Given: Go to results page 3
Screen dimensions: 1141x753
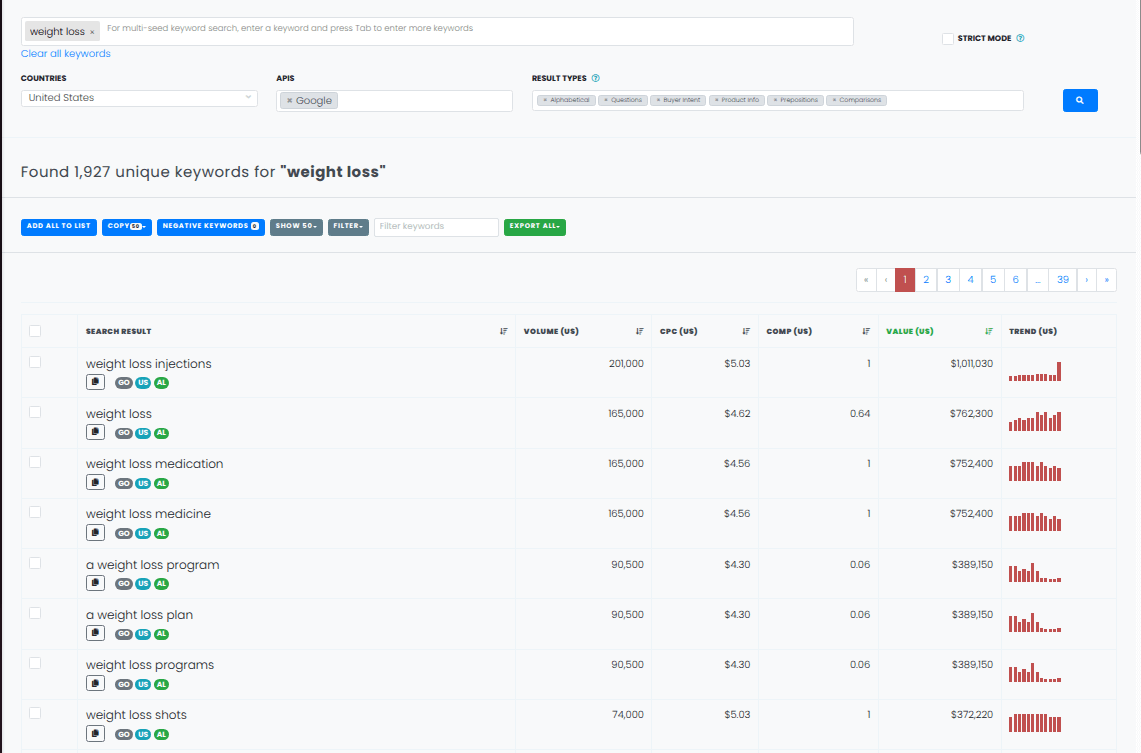Looking at the screenshot, I should pos(948,280).
